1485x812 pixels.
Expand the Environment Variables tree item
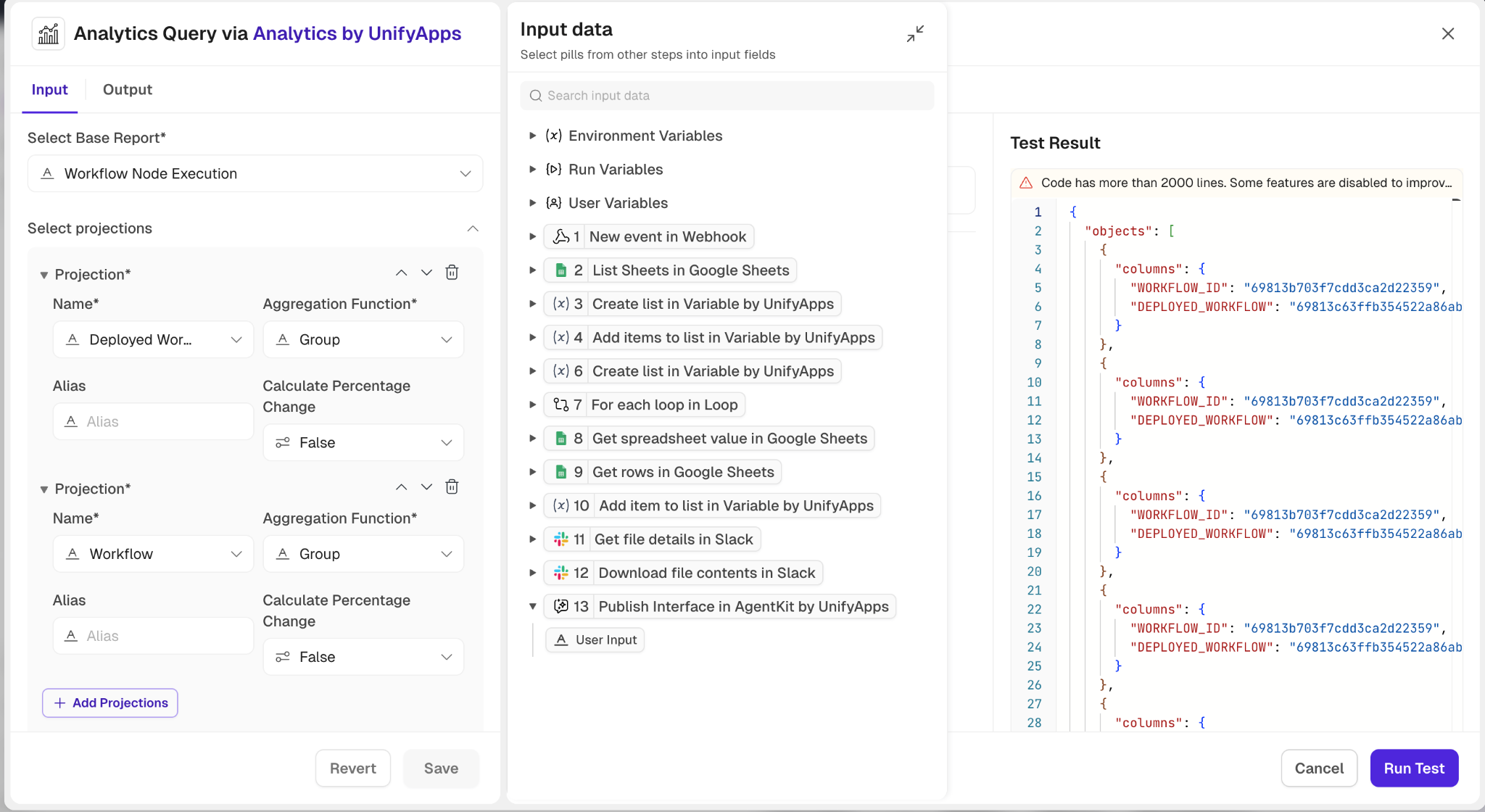(532, 136)
